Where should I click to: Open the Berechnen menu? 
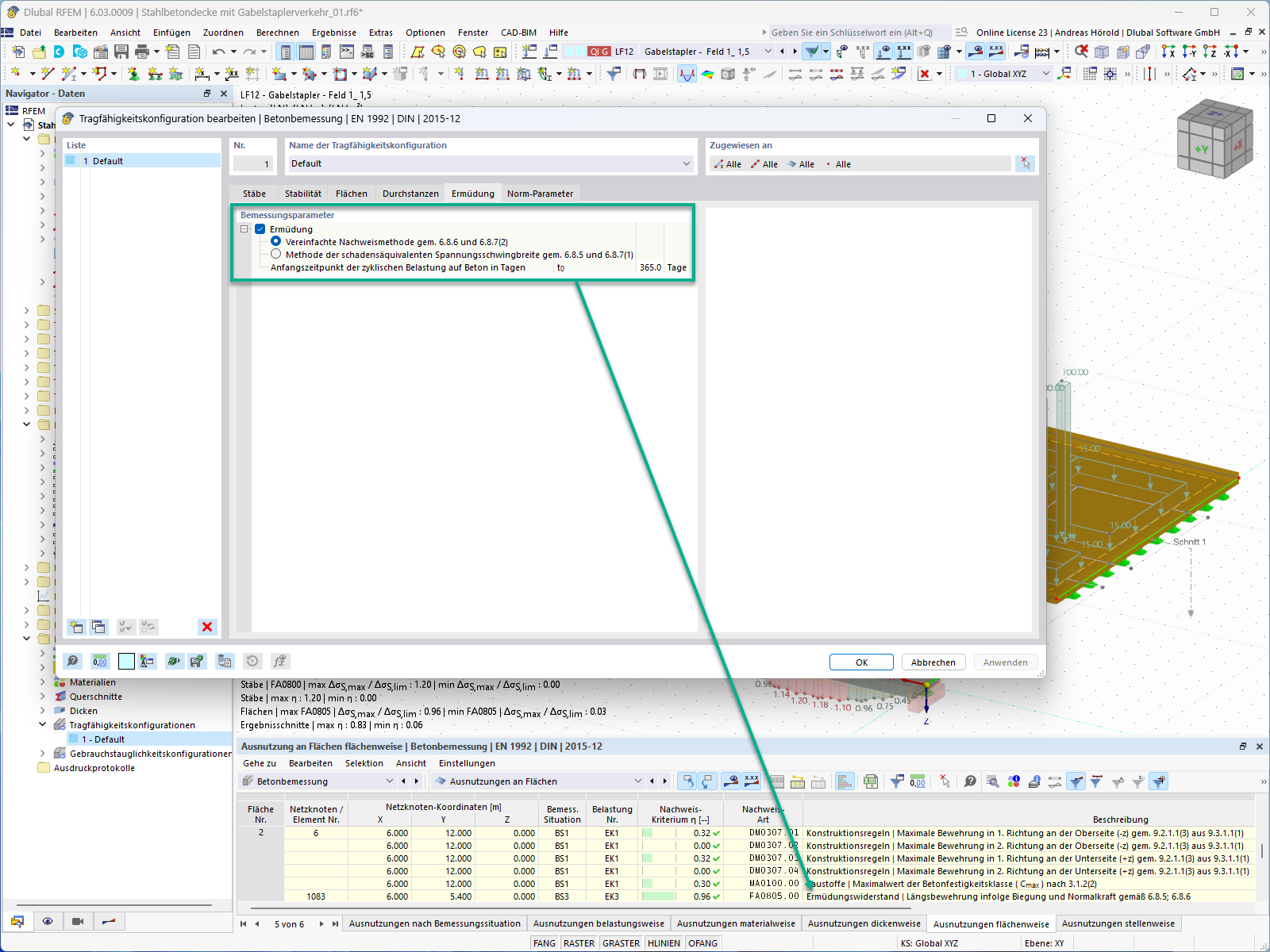point(278,33)
